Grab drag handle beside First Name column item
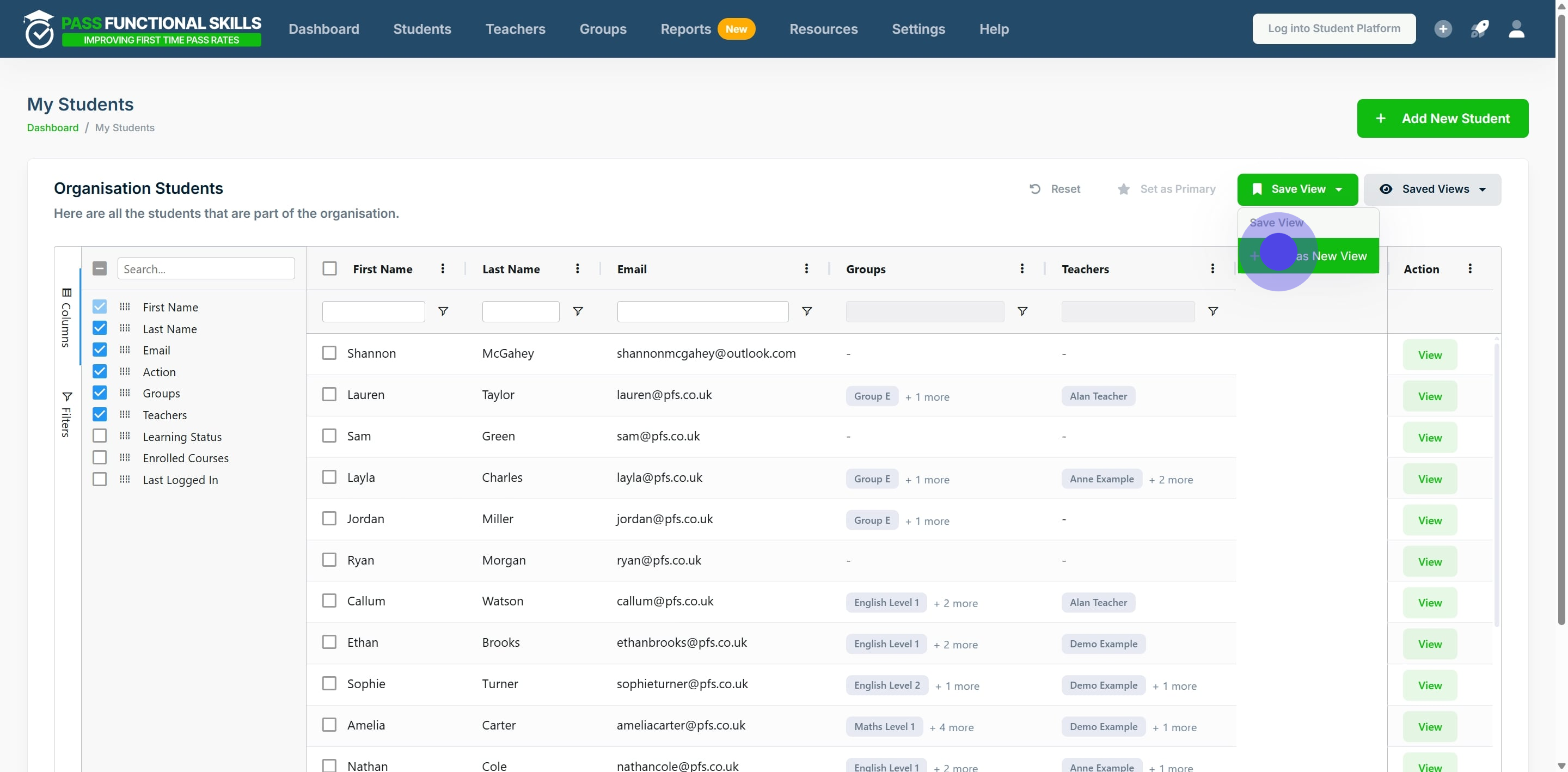 (125, 307)
